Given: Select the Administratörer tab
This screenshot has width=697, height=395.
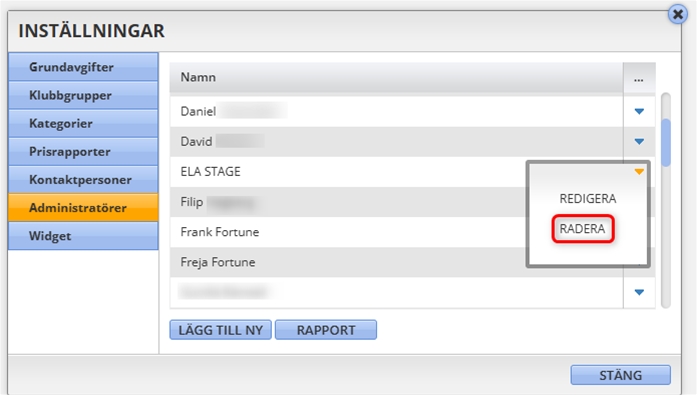Looking at the screenshot, I should 83,207.
